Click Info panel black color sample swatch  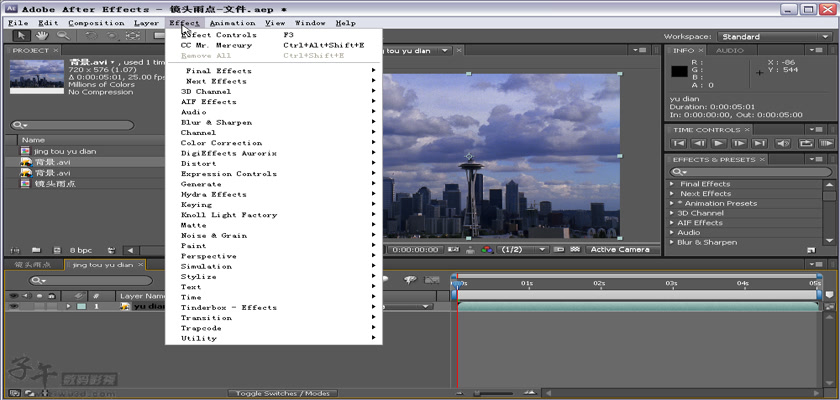coord(679,71)
